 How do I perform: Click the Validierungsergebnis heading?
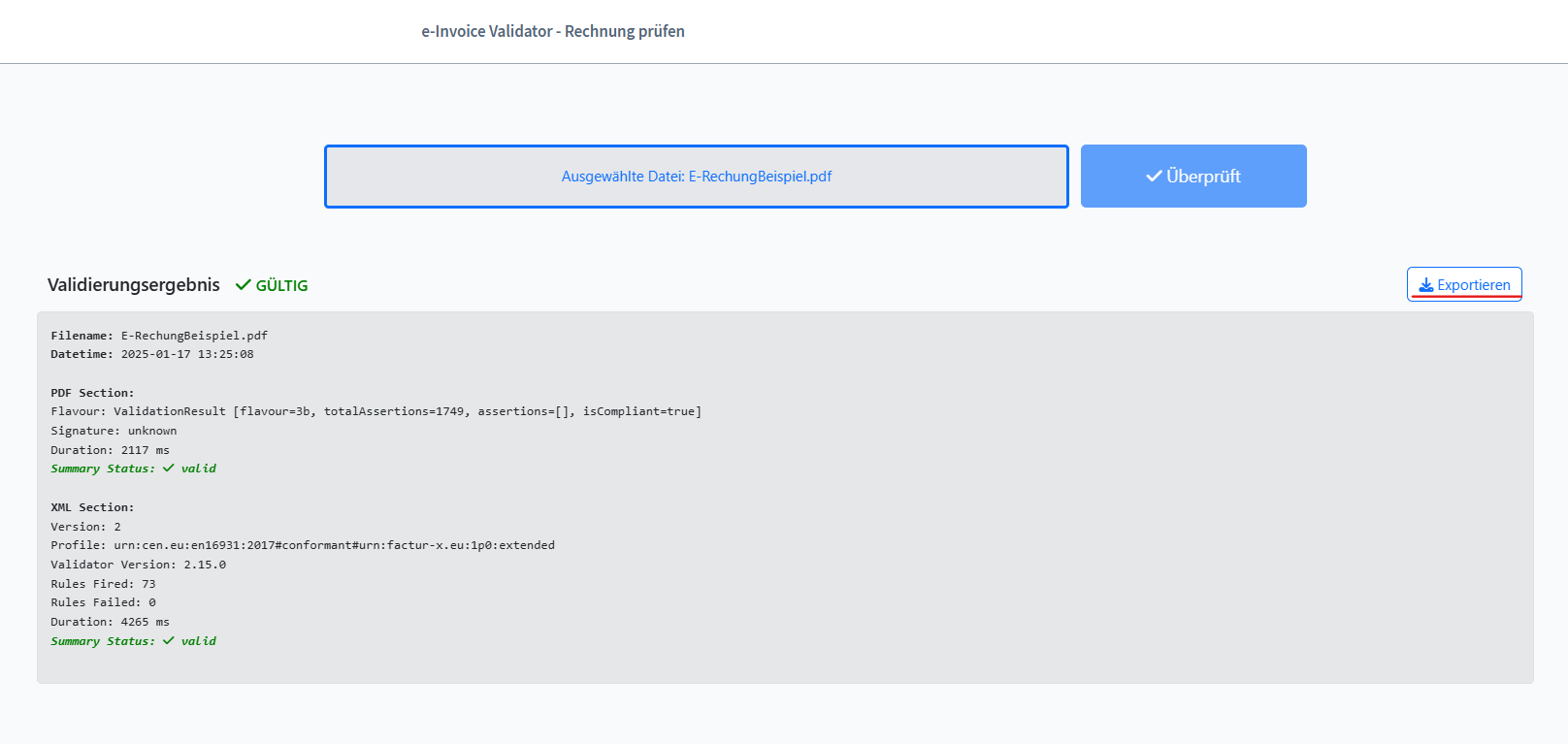[x=134, y=285]
